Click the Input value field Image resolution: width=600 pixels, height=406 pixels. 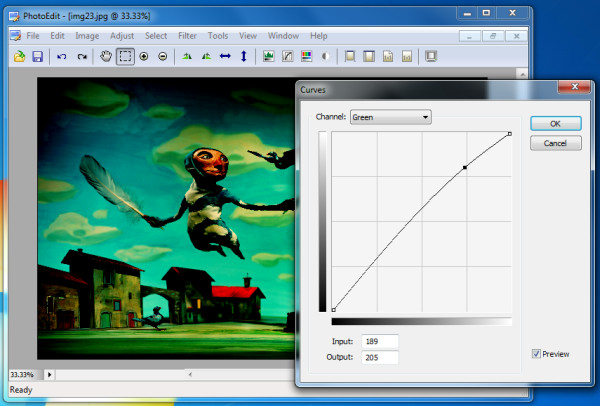380,341
